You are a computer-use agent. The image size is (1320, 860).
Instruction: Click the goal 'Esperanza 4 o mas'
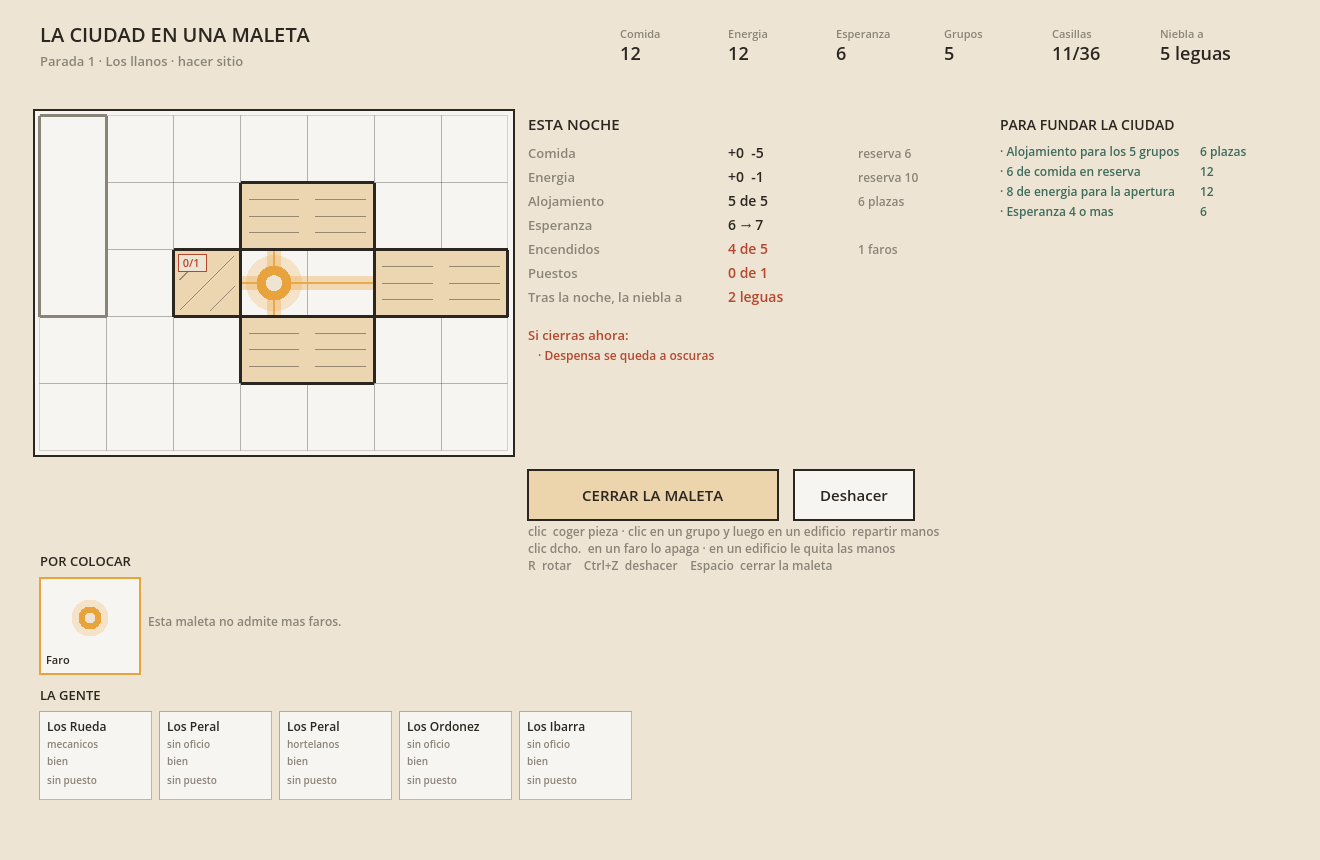1059,212
